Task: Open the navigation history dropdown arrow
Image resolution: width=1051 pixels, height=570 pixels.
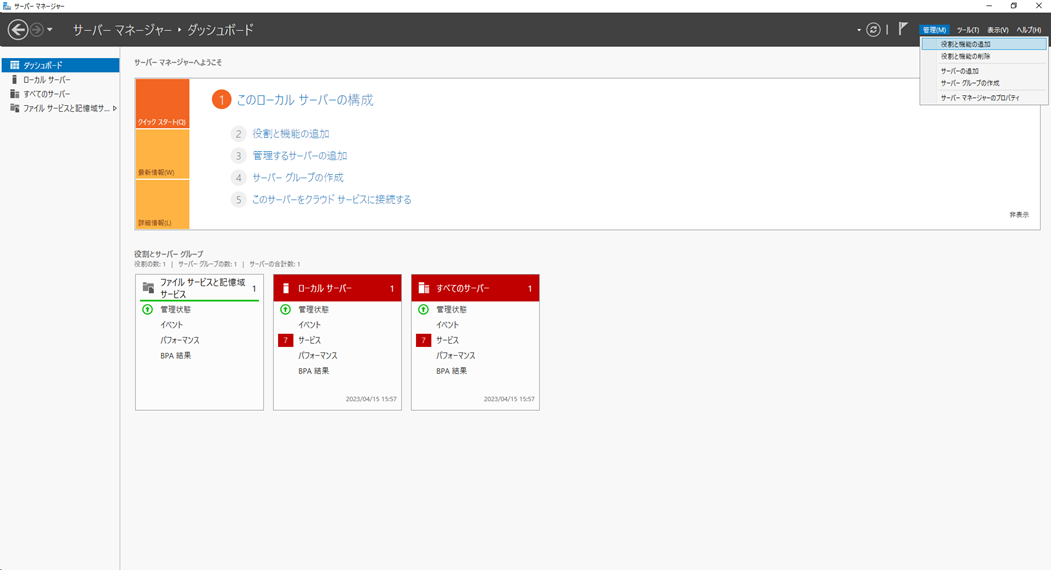Action: 50,30
